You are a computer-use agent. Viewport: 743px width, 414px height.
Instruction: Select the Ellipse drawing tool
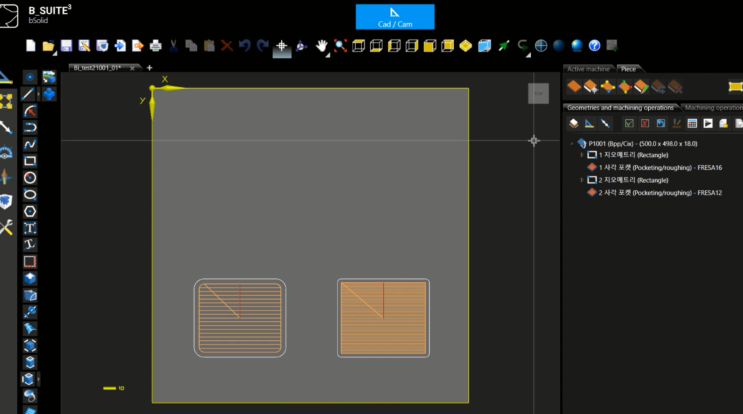click(x=30, y=194)
